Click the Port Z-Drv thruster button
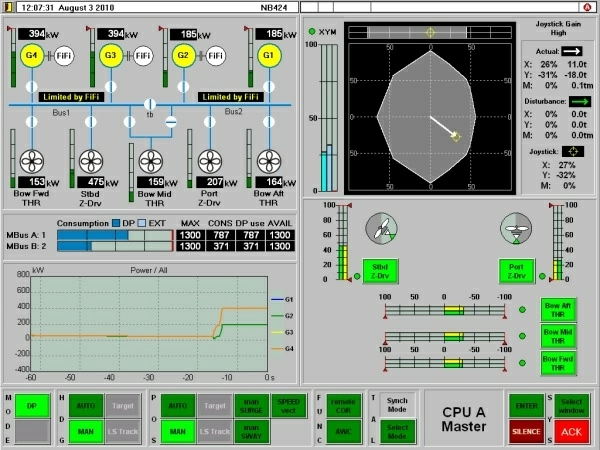 518,270
